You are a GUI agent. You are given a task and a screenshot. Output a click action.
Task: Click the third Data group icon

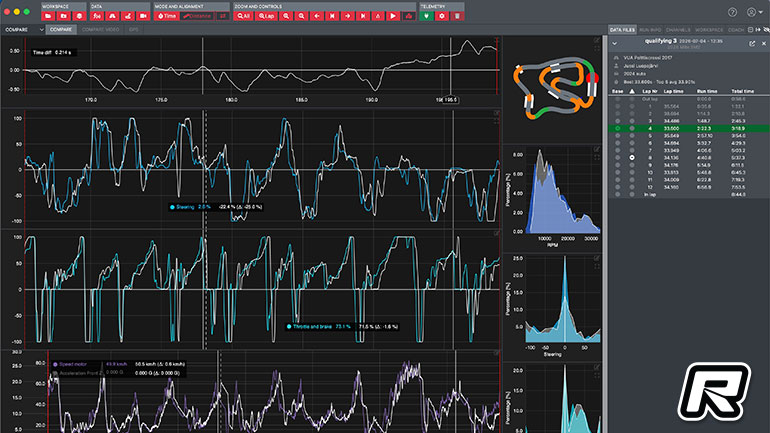tap(128, 16)
